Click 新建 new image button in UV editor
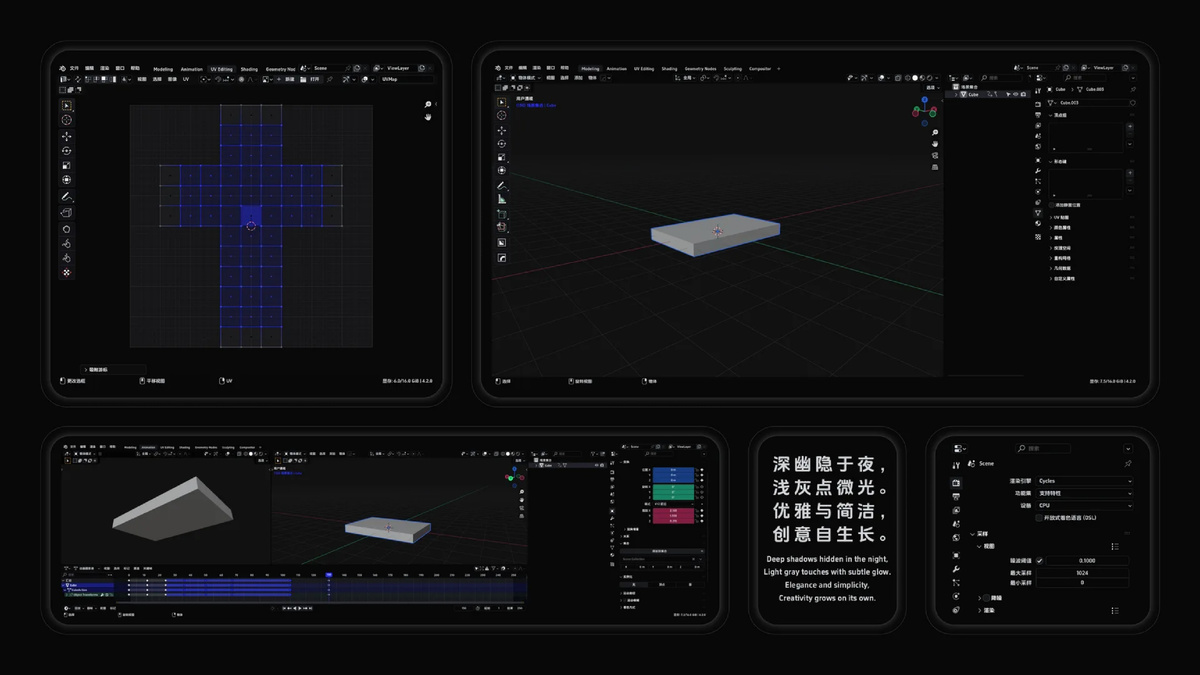 286,79
